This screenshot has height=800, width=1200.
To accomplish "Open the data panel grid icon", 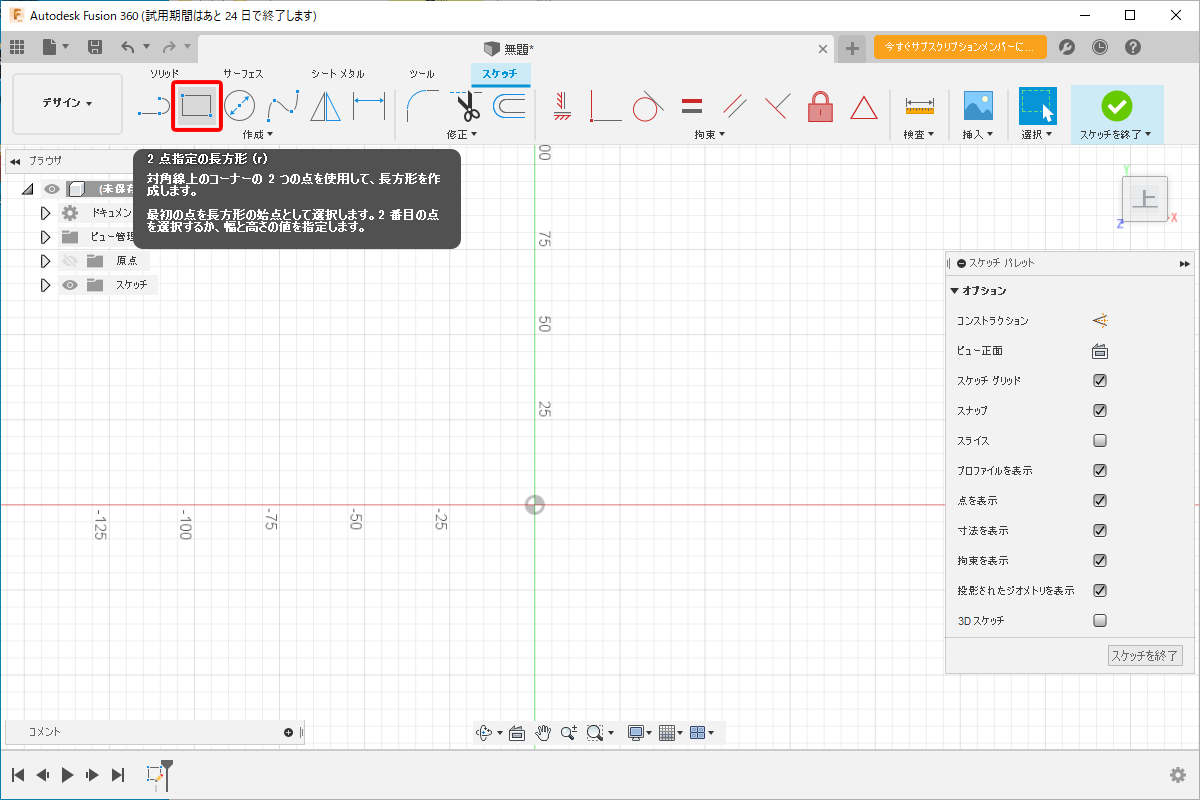I will pyautogui.click(x=17, y=47).
